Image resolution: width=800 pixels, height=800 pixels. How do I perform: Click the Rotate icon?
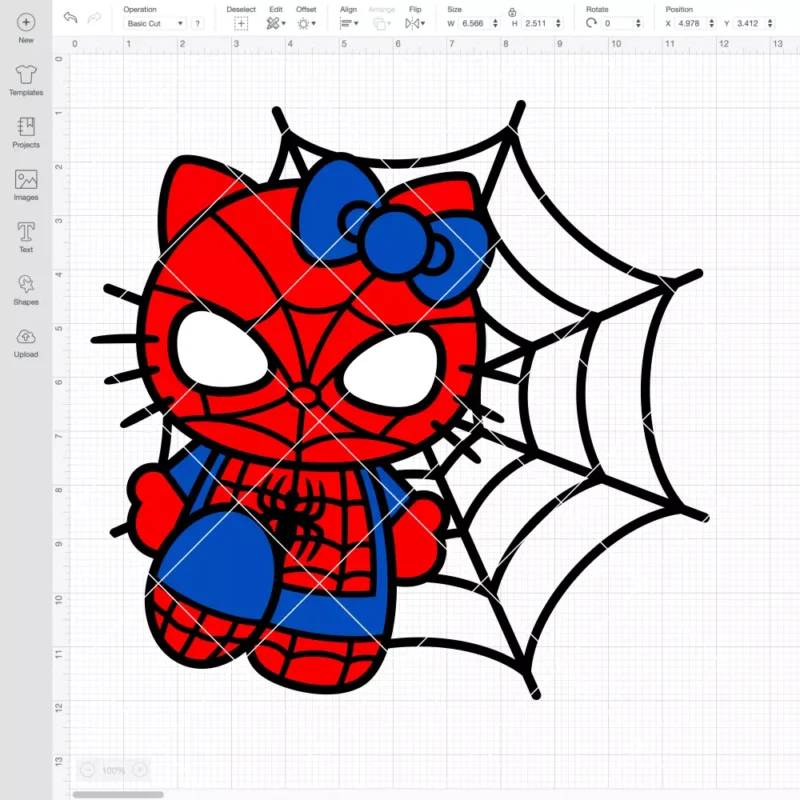pos(591,23)
